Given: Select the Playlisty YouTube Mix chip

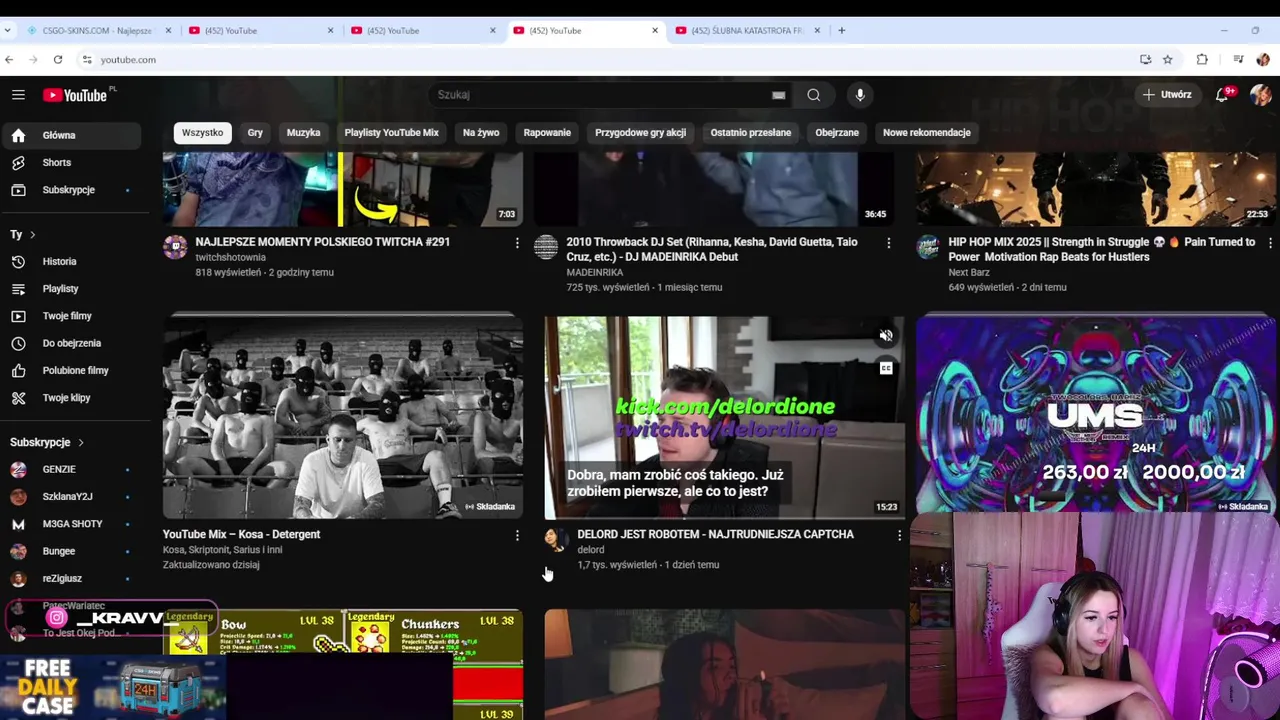Looking at the screenshot, I should pos(392,132).
